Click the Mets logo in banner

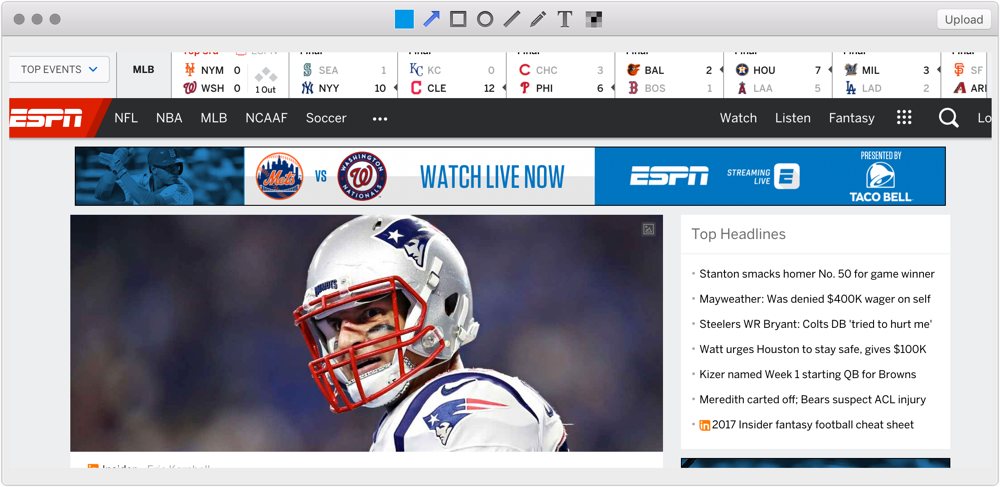279,176
